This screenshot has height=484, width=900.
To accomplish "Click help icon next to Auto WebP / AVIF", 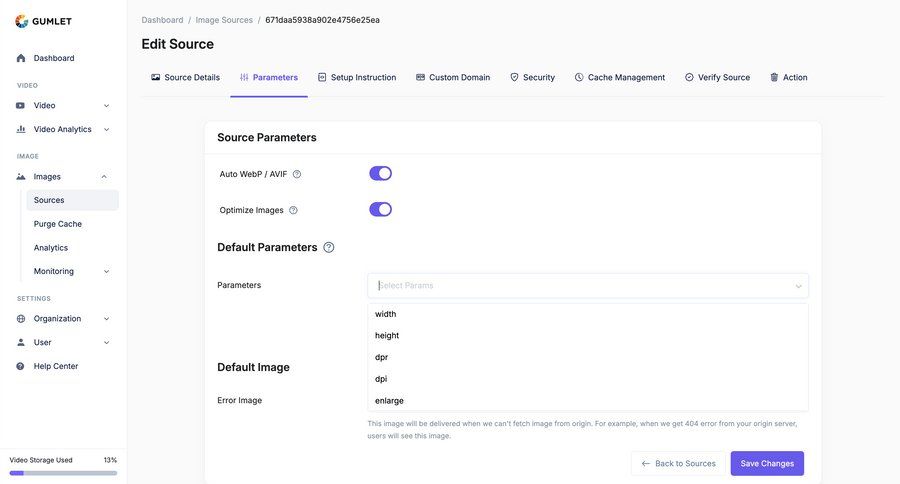I will point(297,174).
